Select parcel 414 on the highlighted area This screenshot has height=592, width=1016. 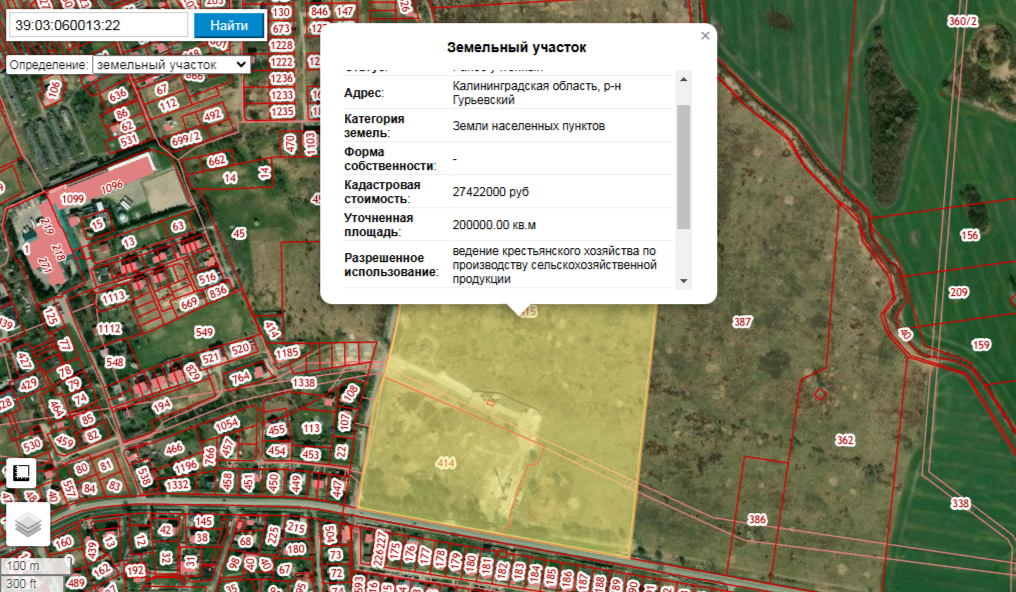(x=446, y=462)
